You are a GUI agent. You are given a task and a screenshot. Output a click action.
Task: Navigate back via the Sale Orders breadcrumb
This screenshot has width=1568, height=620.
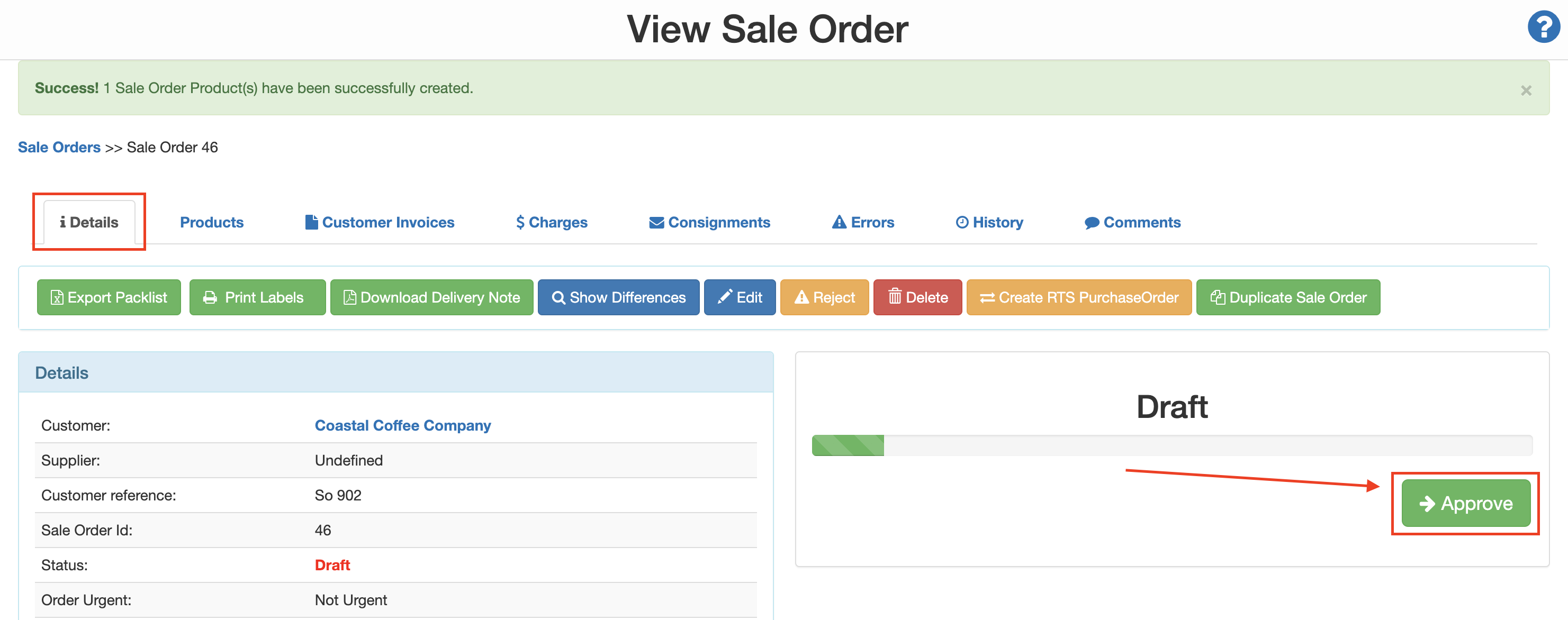(59, 147)
